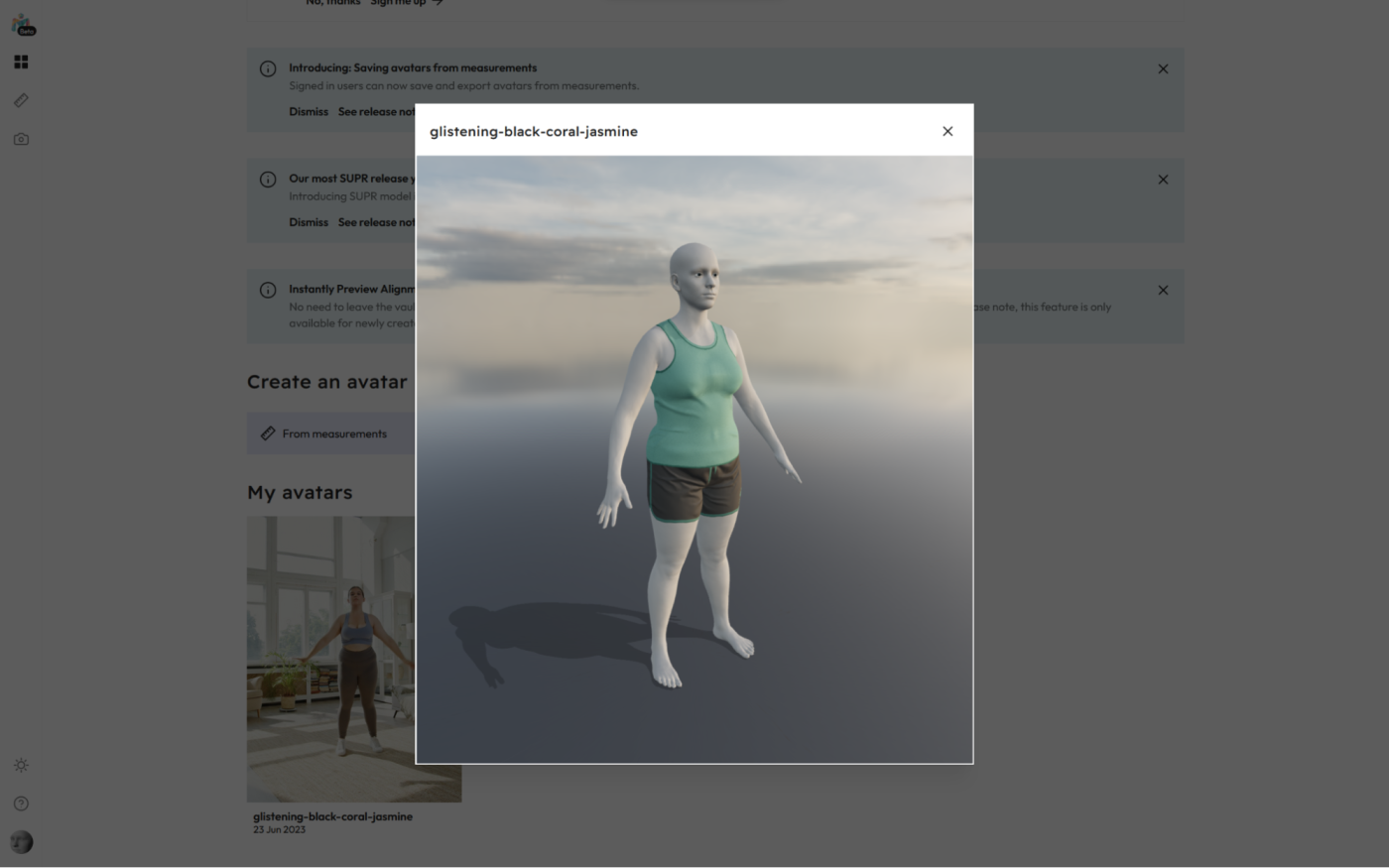The height and width of the screenshot is (868, 1389).
Task: Click the app logo with Beta badge
Action: pyautogui.click(x=23, y=25)
